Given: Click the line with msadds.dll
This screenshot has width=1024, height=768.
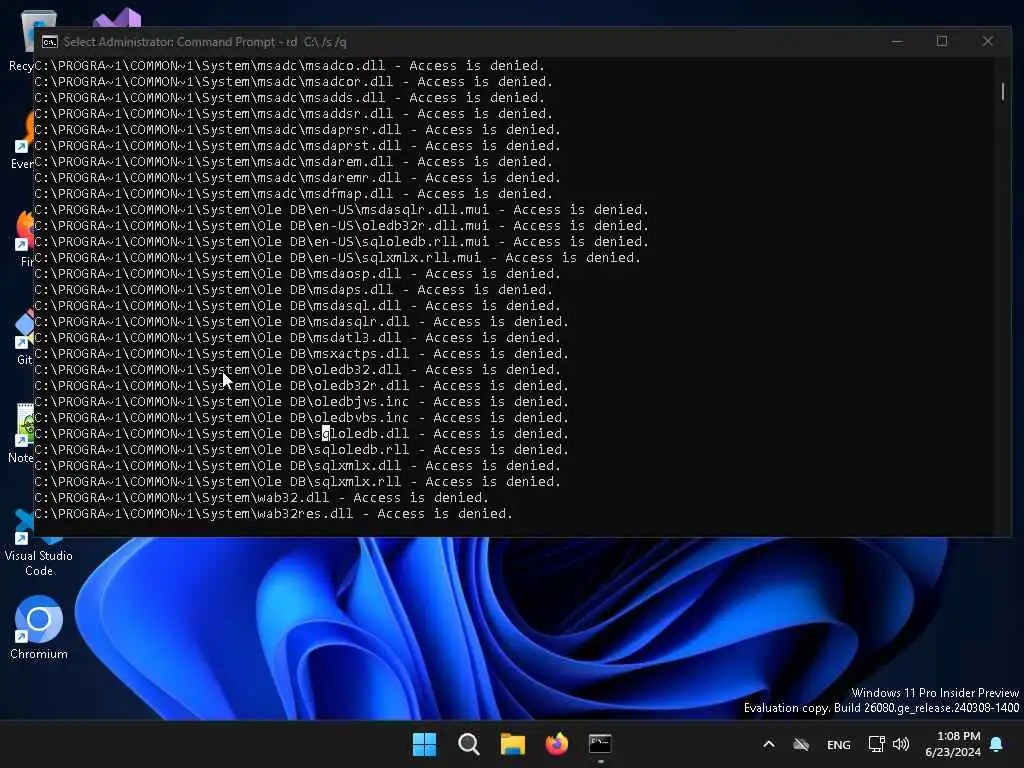Looking at the screenshot, I should [x=289, y=97].
